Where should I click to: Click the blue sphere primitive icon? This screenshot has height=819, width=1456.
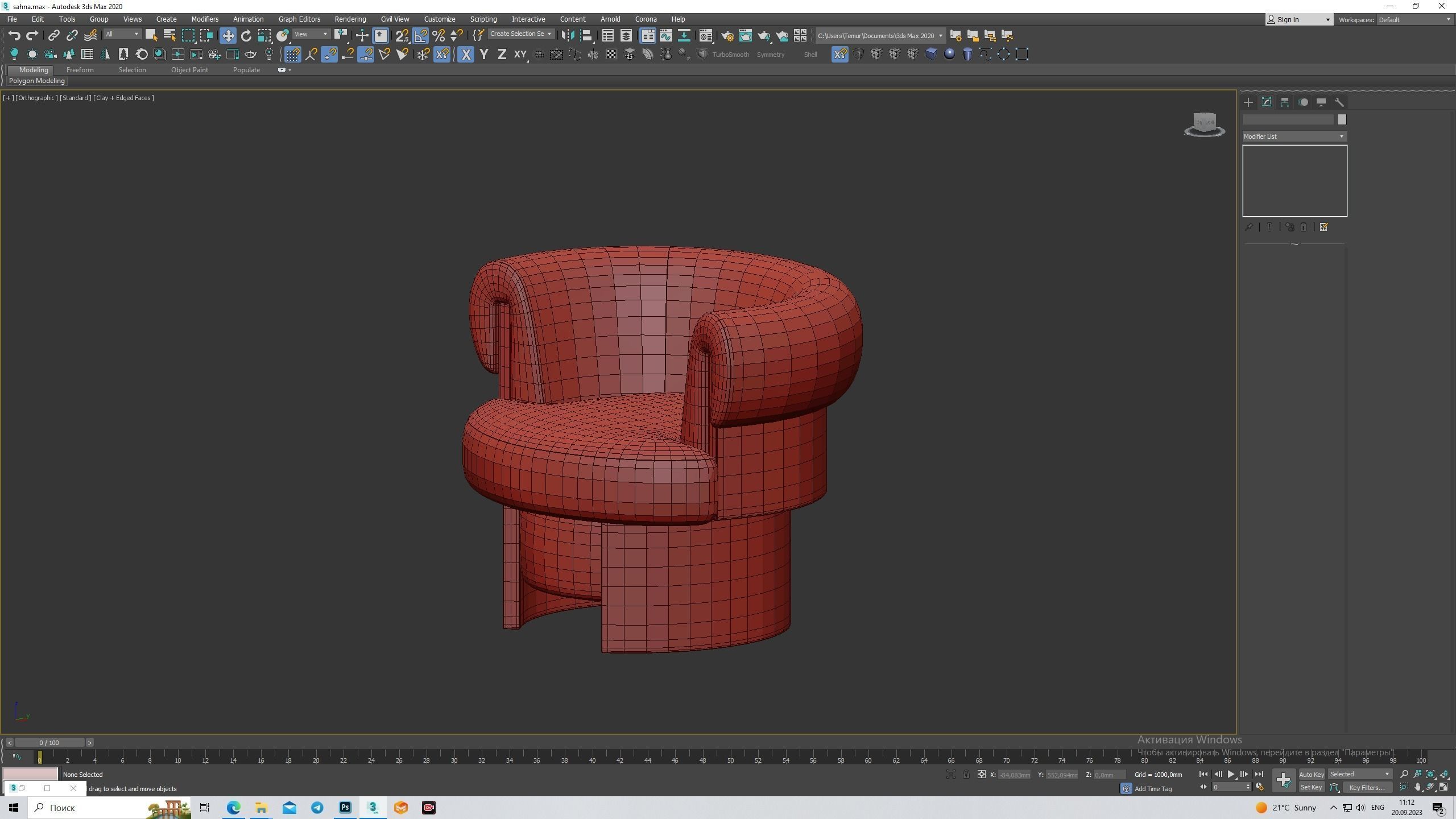pos(949,54)
